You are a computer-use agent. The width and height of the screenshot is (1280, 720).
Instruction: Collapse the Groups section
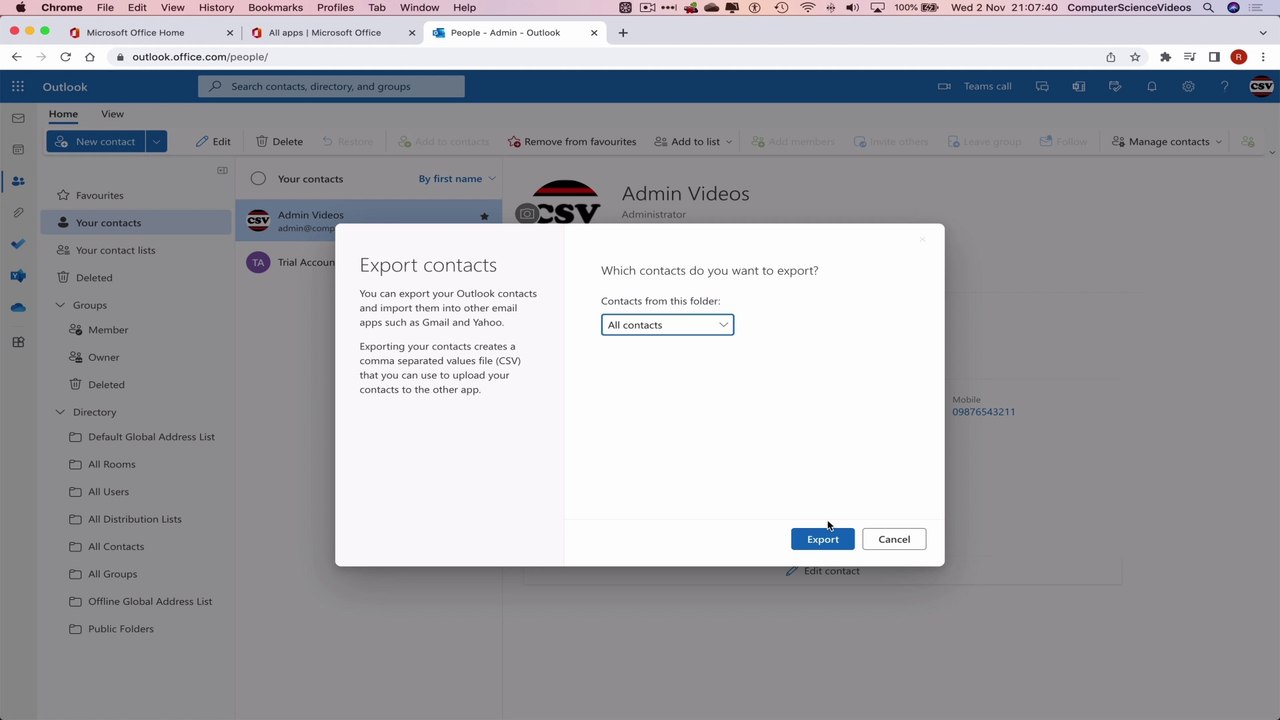[x=60, y=305]
